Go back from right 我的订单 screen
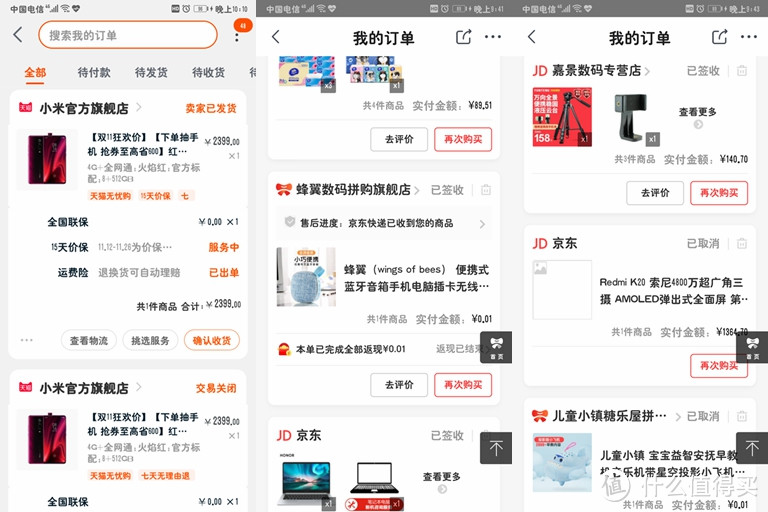The image size is (768, 512). [532, 37]
